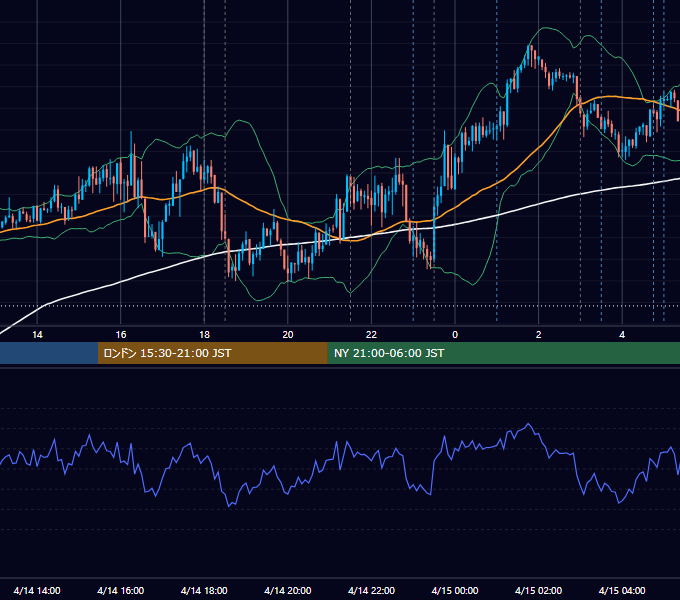This screenshot has height=600, width=680.
Task: Click the time axis label 18
Action: point(204,335)
